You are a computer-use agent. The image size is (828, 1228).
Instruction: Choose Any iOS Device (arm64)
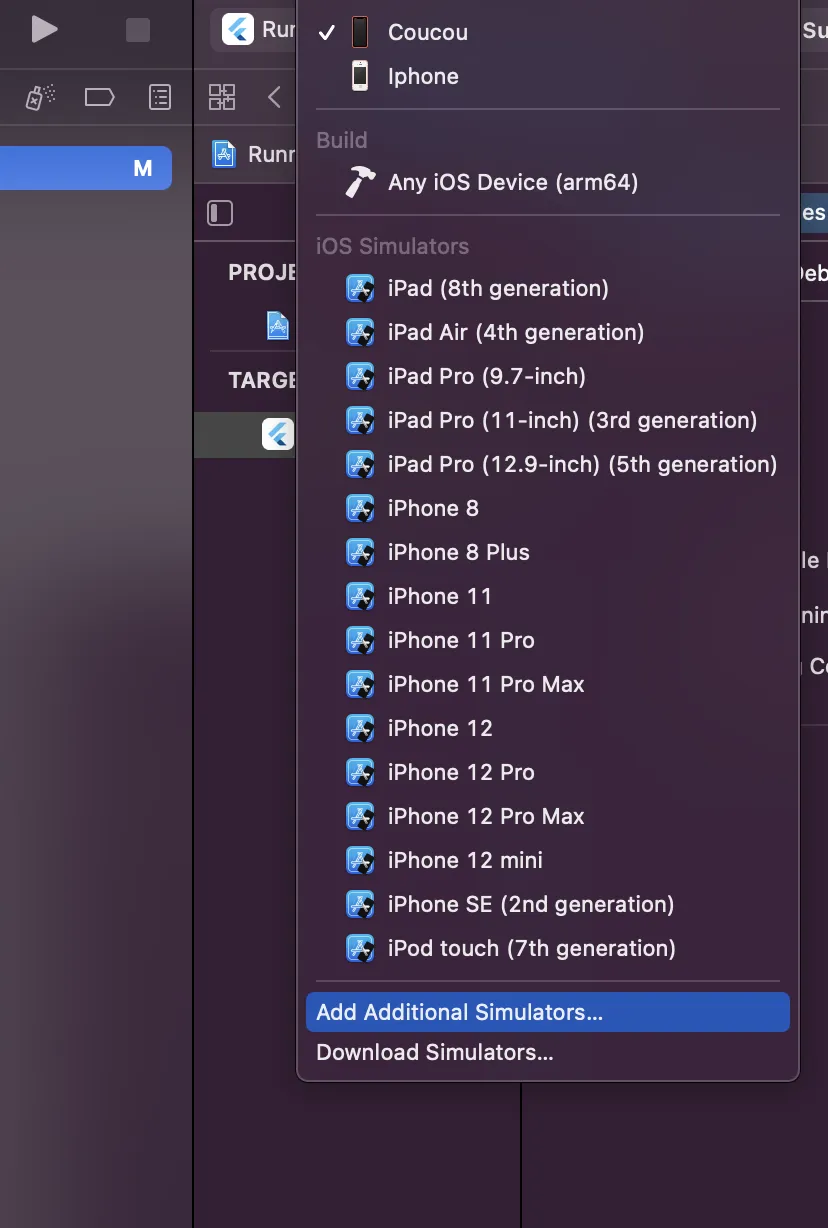point(548,182)
